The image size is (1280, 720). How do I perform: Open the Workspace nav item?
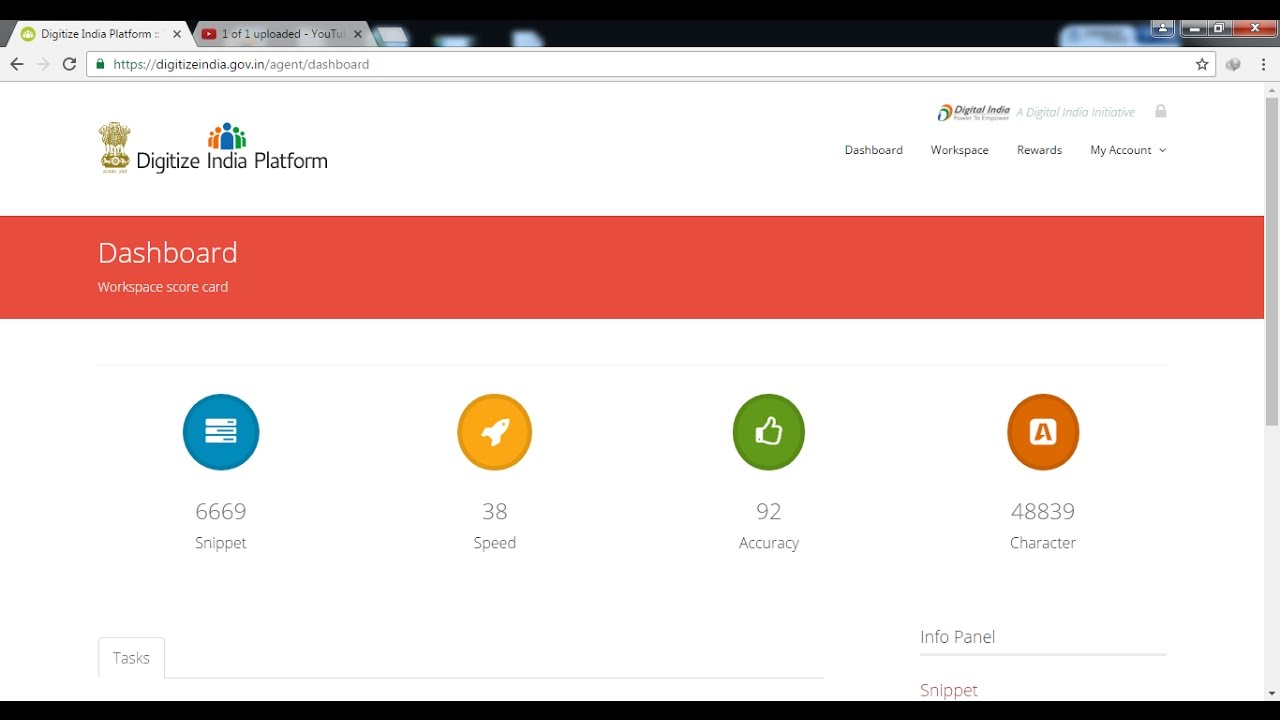tap(960, 150)
